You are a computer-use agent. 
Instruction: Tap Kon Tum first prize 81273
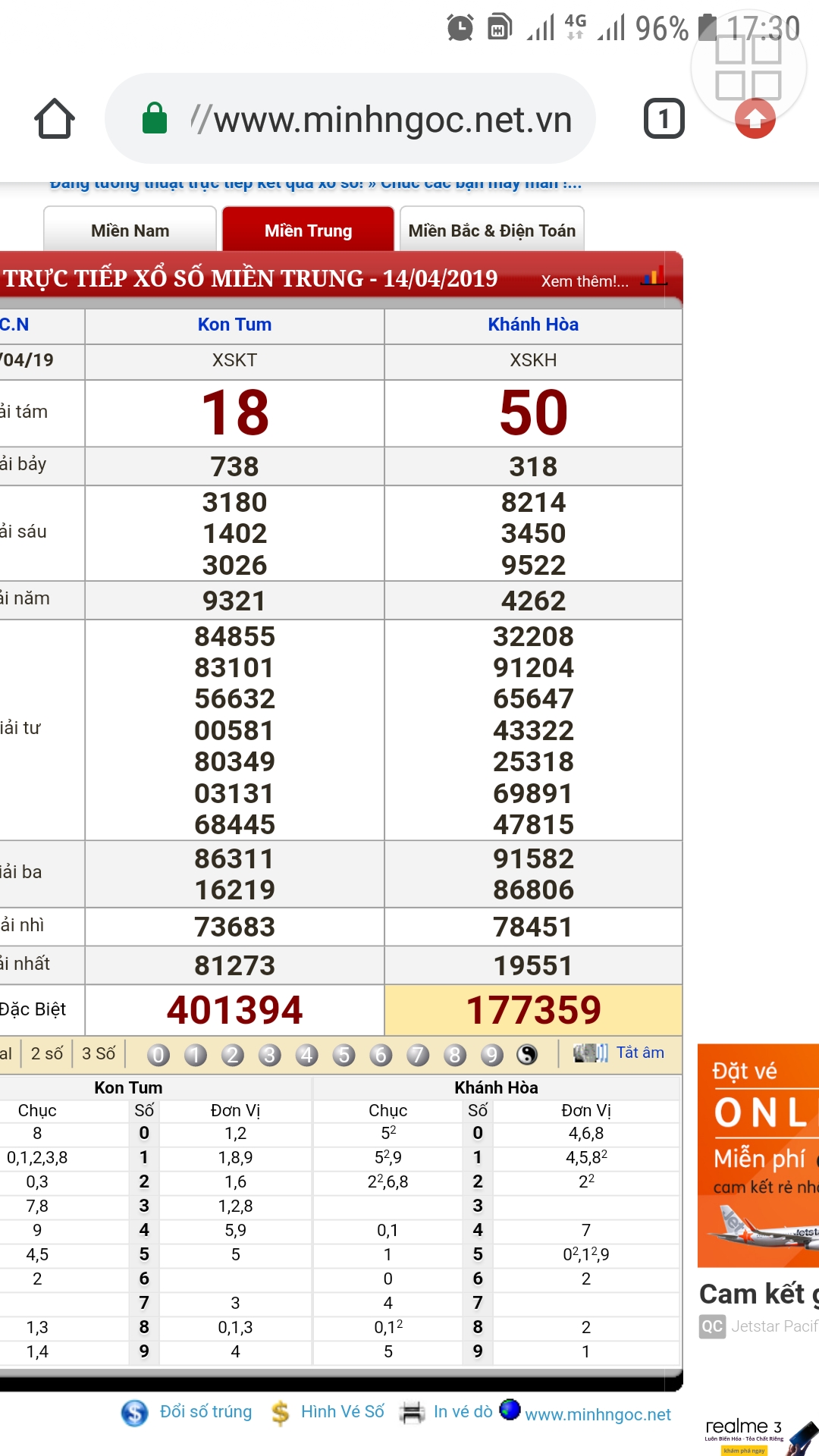[234, 965]
